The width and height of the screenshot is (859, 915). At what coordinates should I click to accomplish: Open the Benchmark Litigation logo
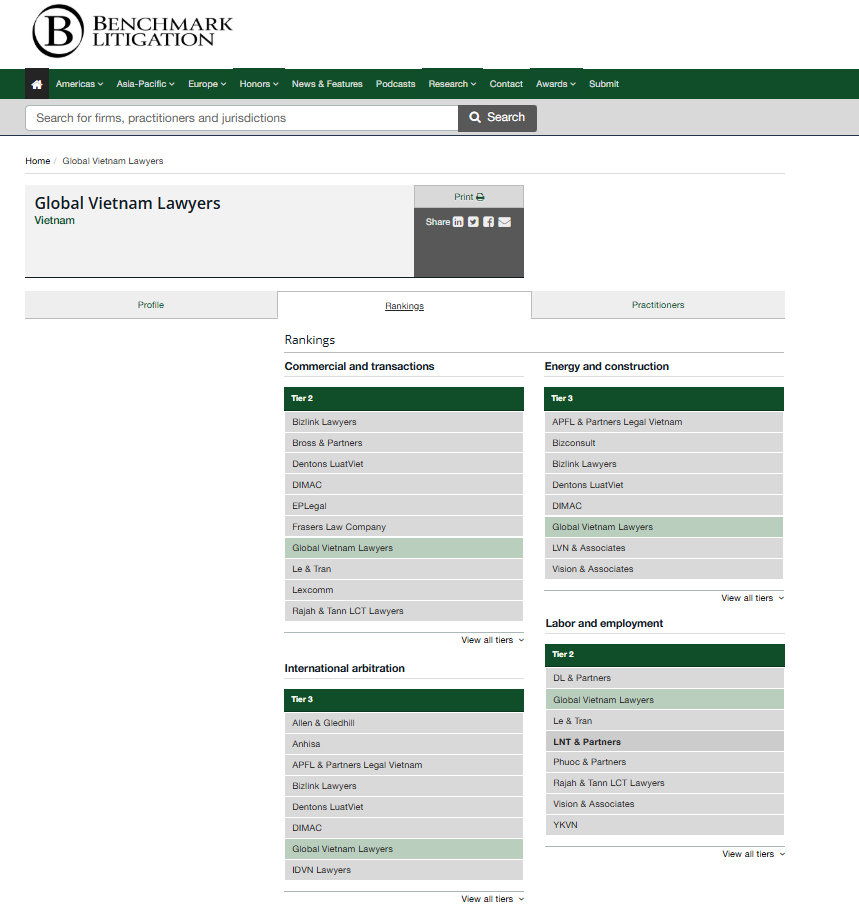click(x=132, y=31)
